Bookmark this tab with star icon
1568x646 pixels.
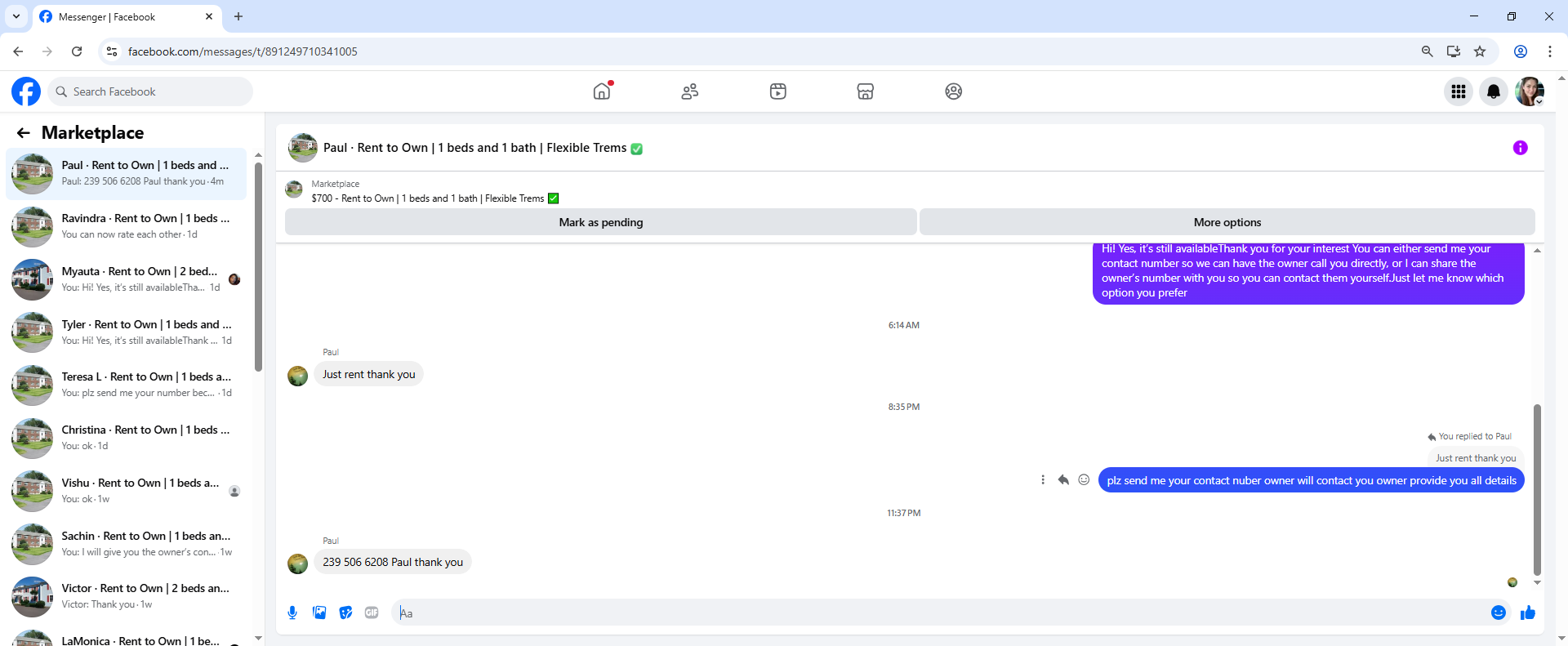(1480, 51)
